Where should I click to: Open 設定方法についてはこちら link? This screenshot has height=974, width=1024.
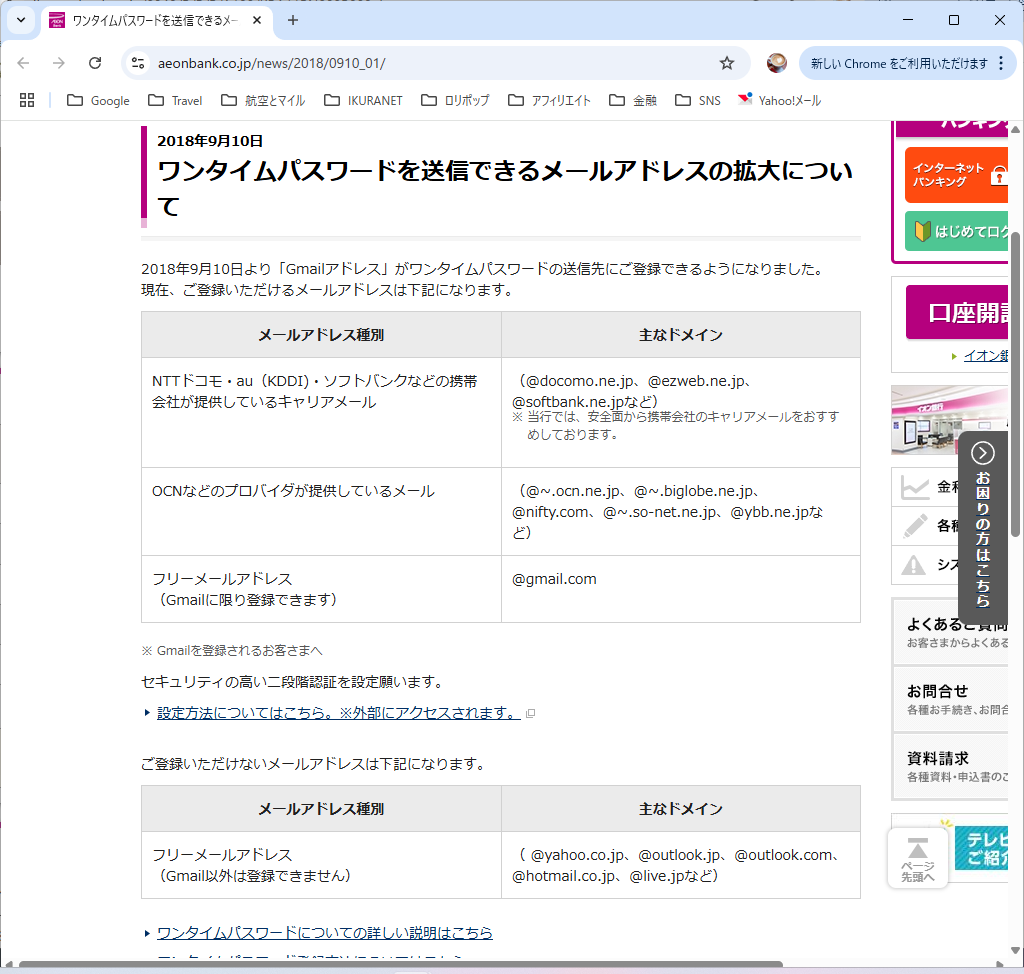(x=337, y=713)
